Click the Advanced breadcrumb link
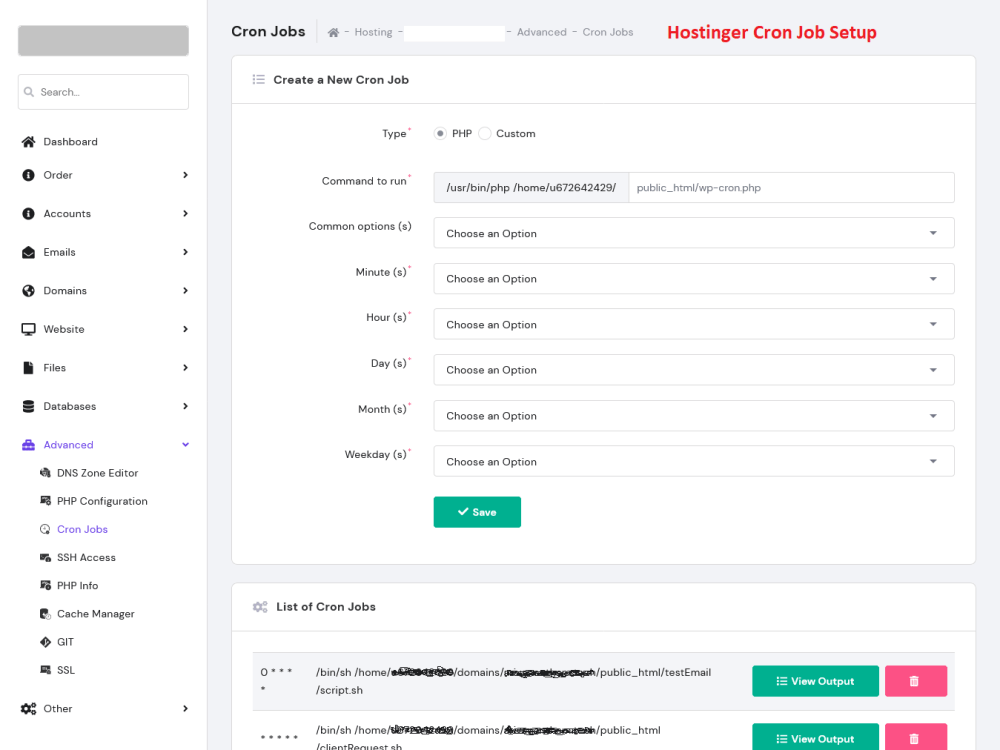 coord(541,32)
